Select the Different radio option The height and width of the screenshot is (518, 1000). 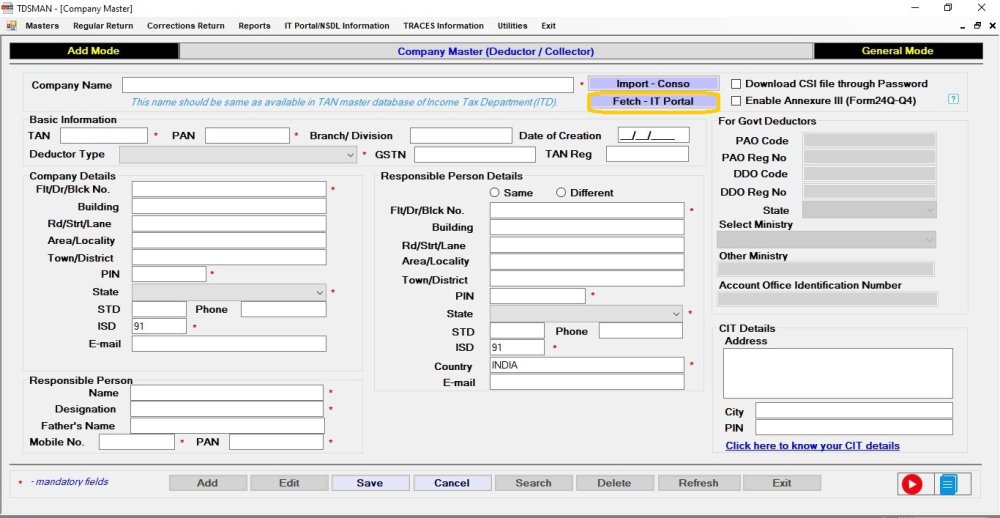click(x=561, y=193)
